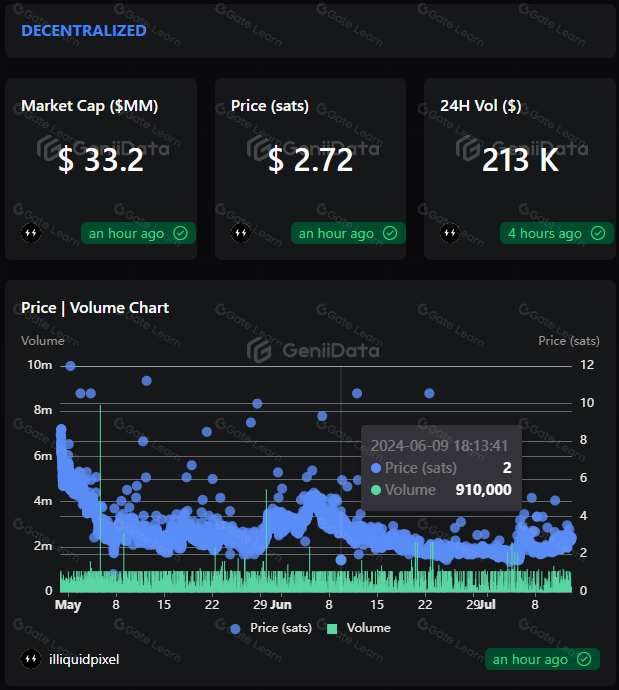
Task: Click the check icon in Price card badge
Action: click(390, 233)
